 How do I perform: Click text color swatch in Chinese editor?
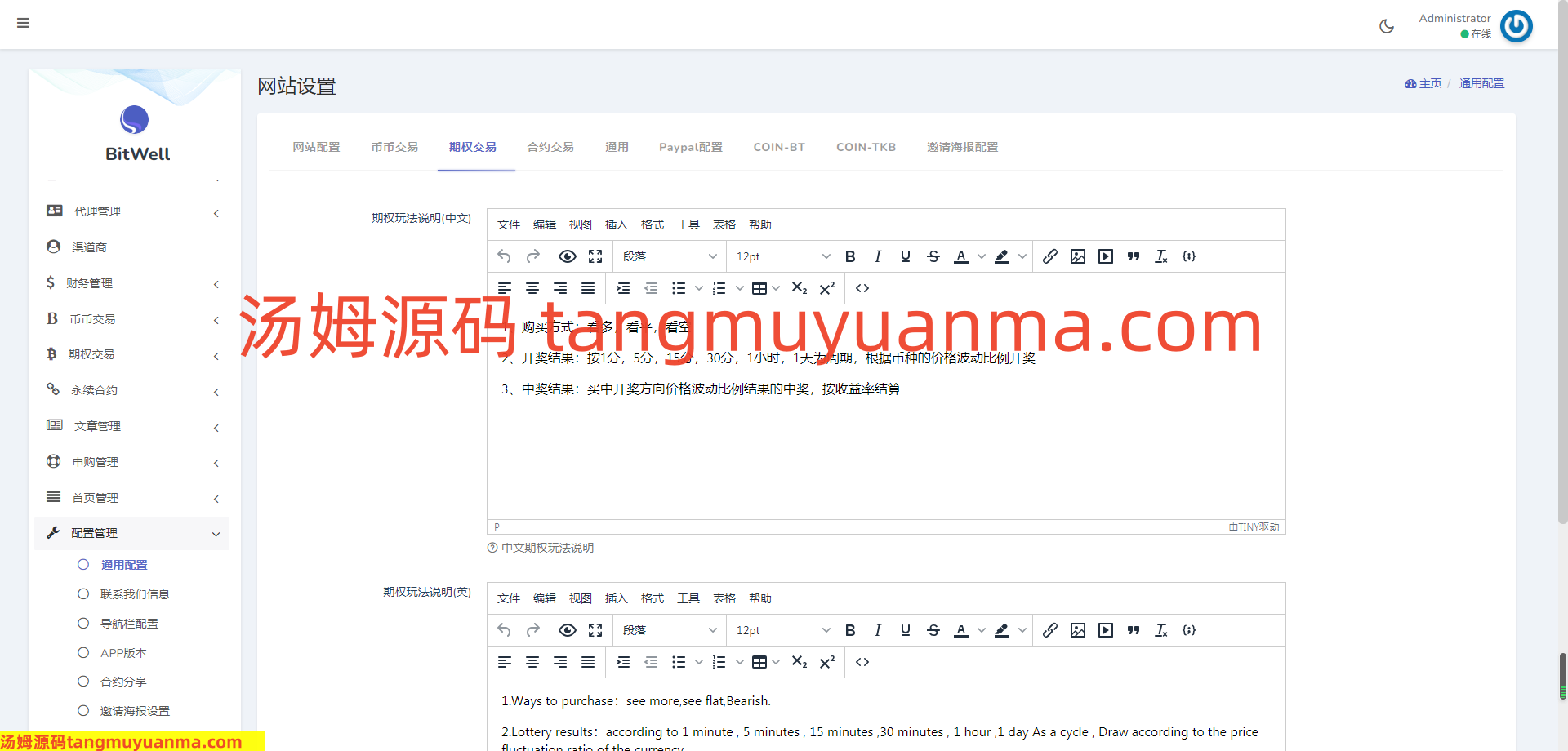click(x=961, y=256)
